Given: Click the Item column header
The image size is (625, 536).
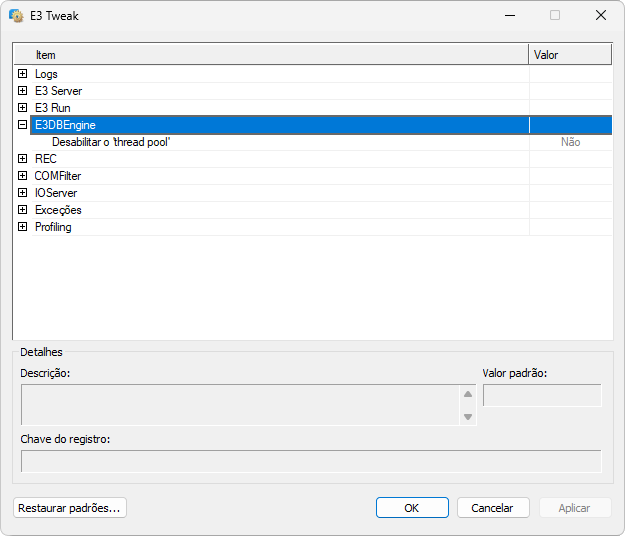Looking at the screenshot, I should tap(270, 55).
